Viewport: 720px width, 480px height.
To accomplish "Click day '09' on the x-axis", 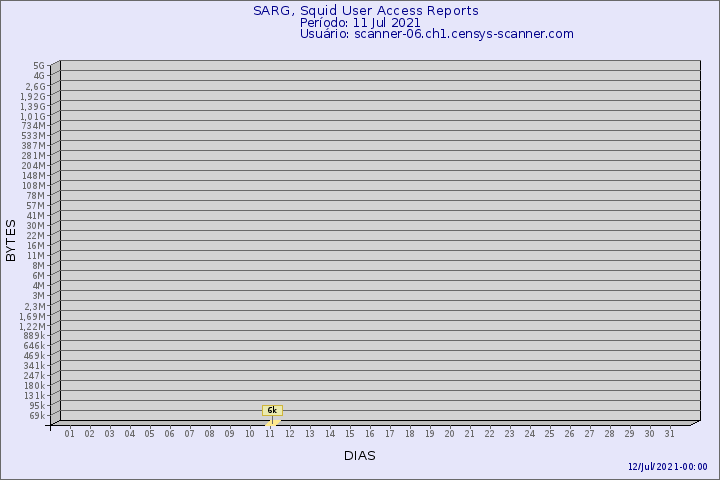I will tap(229, 434).
